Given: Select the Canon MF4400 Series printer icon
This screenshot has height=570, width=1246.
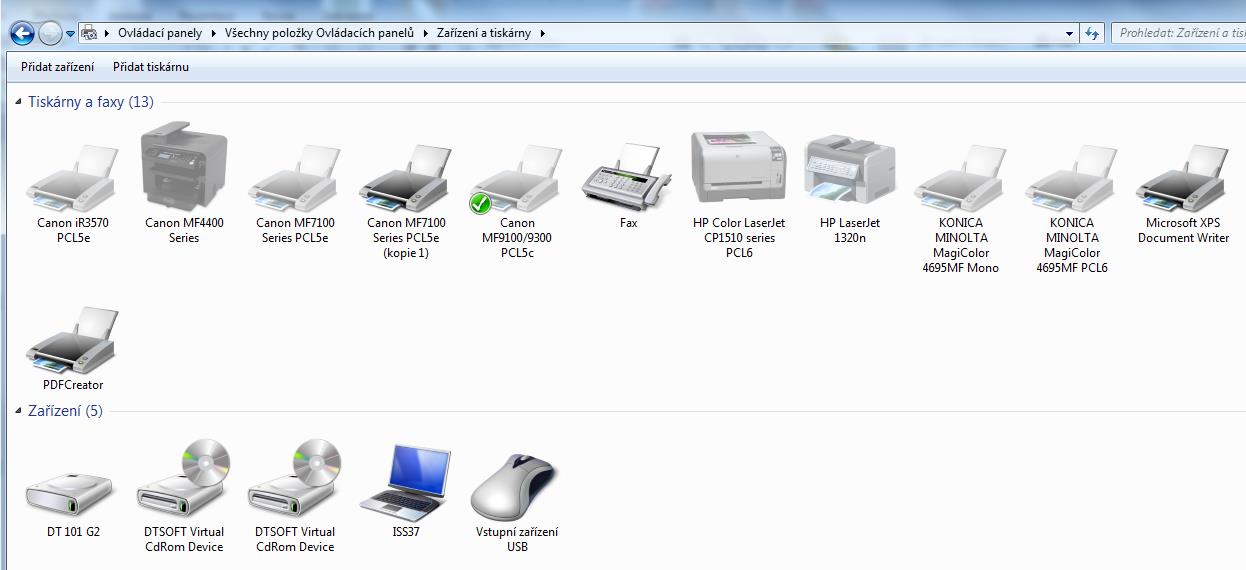Looking at the screenshot, I should coord(184,167).
